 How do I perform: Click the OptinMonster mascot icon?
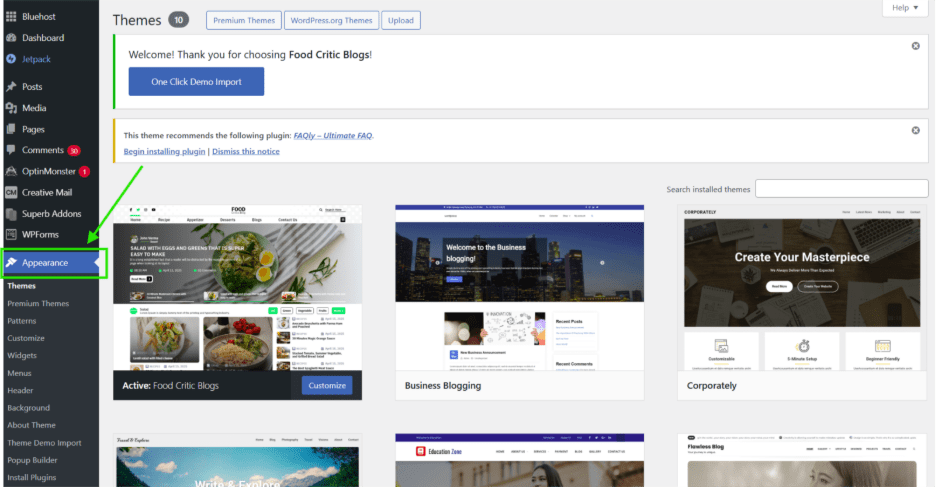(x=11, y=171)
